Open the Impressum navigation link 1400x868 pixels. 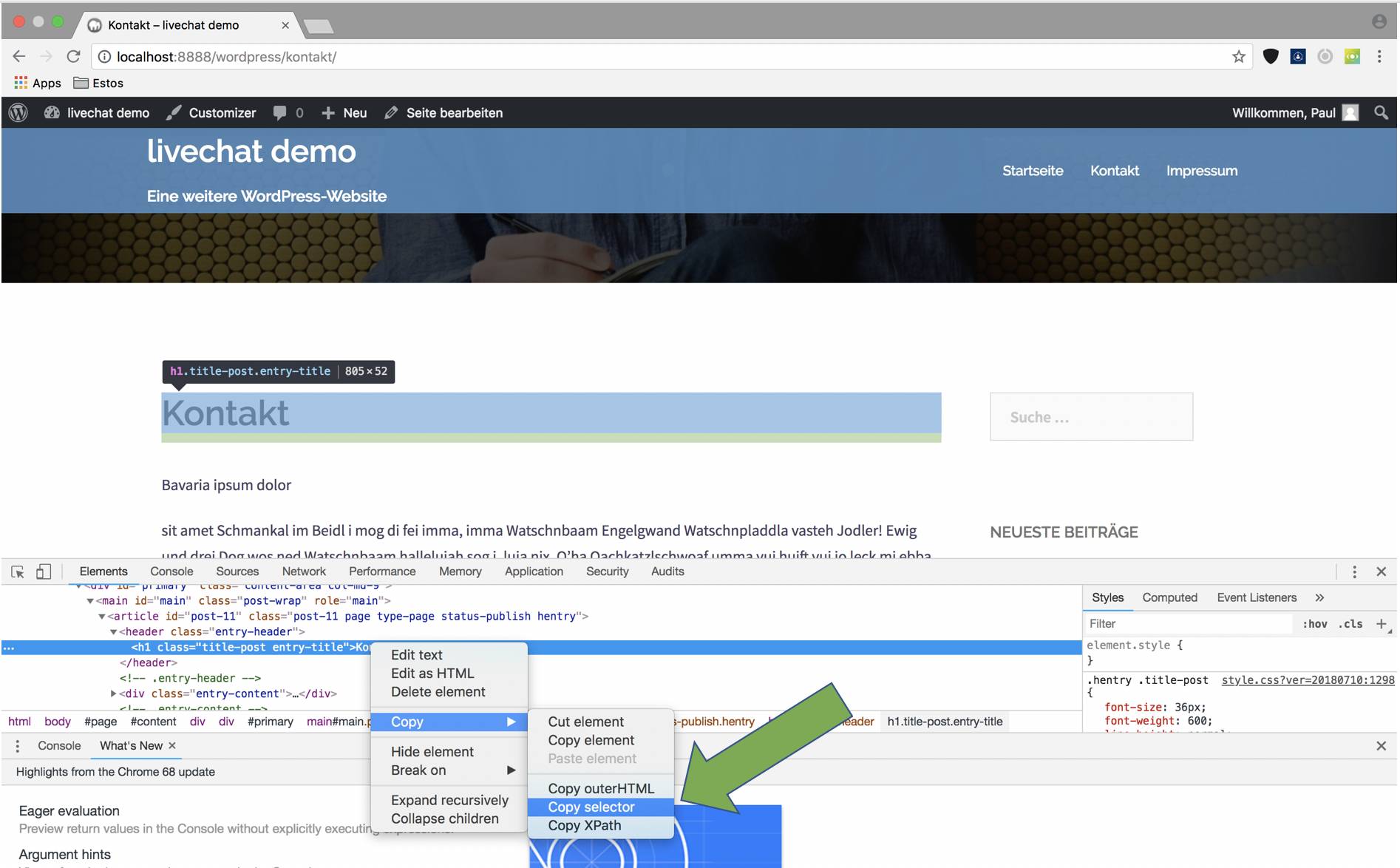(x=1202, y=171)
